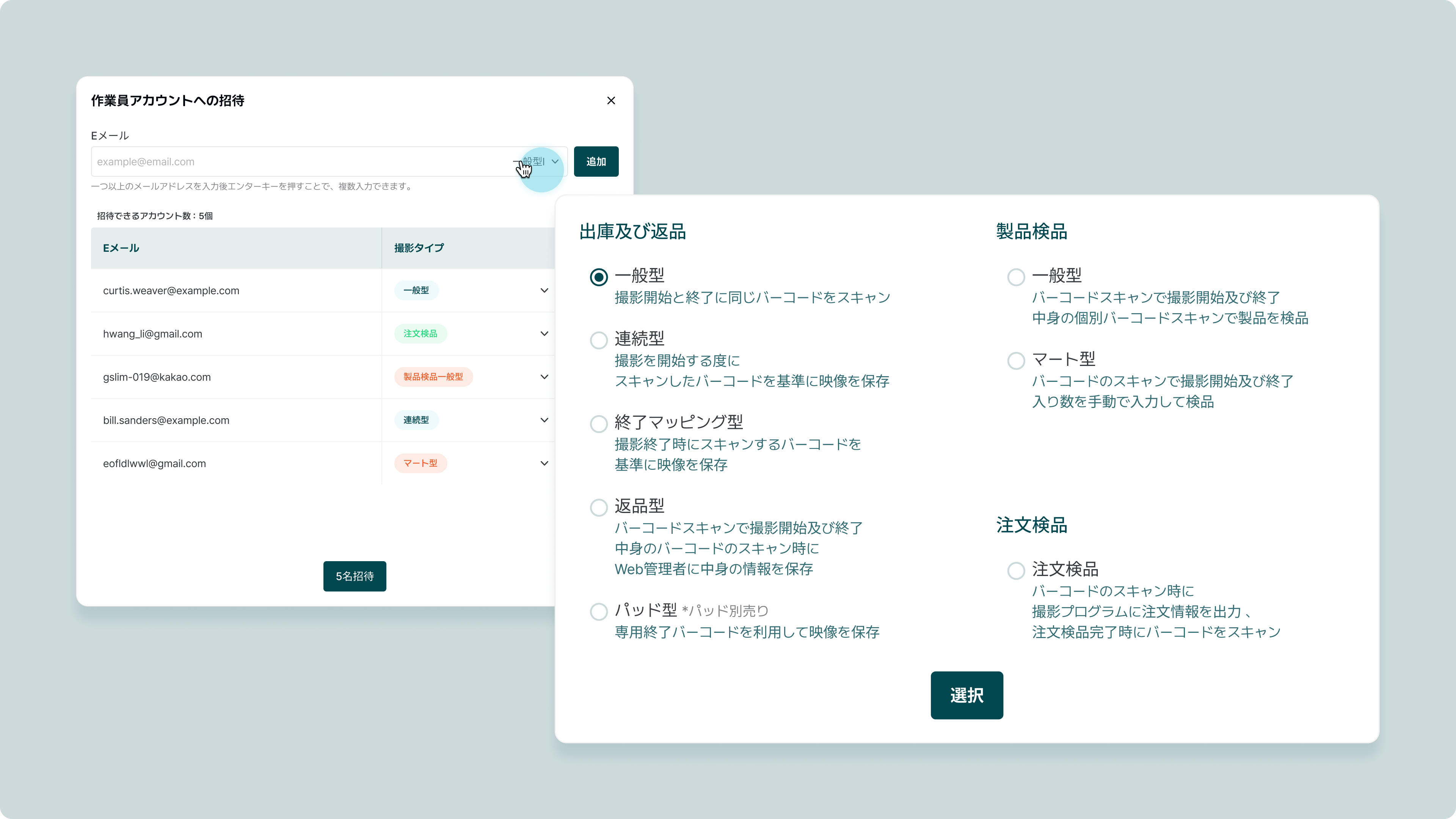Close the worker invitation dialog
The width and height of the screenshot is (1456, 819).
tap(611, 100)
